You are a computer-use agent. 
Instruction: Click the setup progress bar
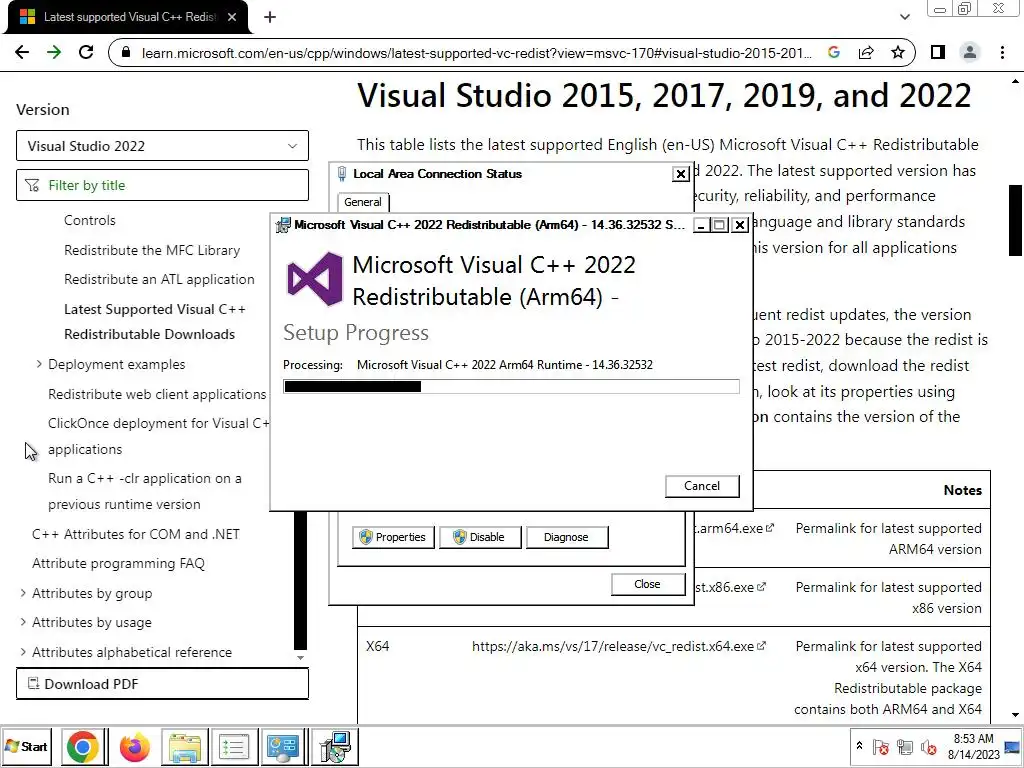tap(511, 387)
